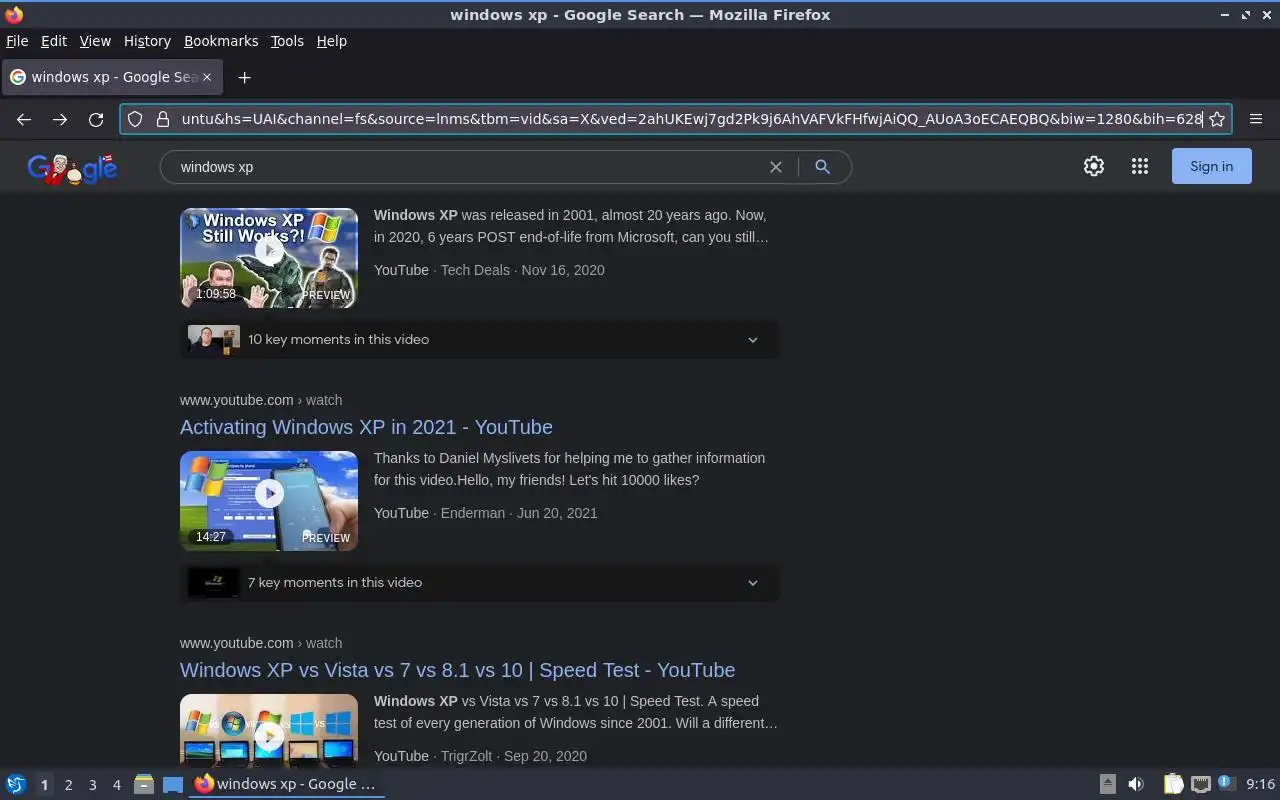
Task: Open the Windows XP Still Works thumbnail
Action: tap(269, 258)
